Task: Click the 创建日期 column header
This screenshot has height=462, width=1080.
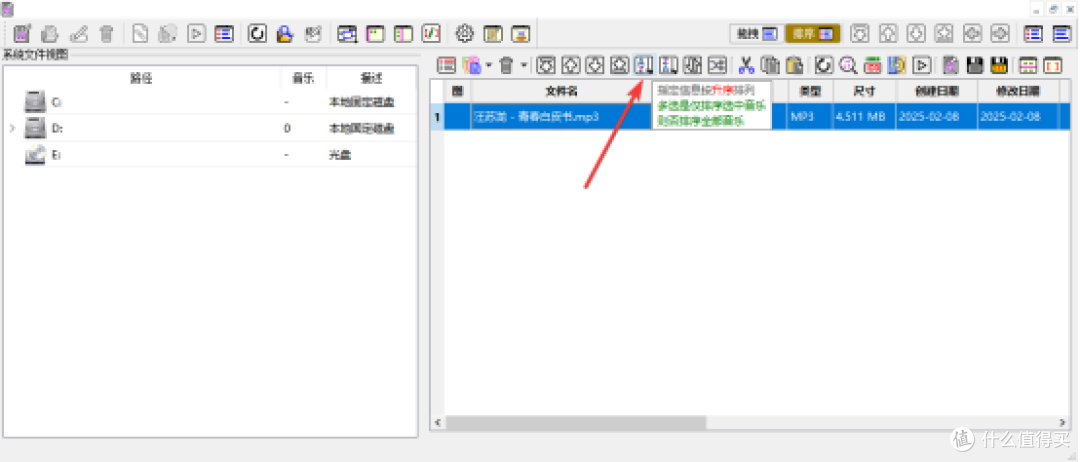Action: (937, 90)
